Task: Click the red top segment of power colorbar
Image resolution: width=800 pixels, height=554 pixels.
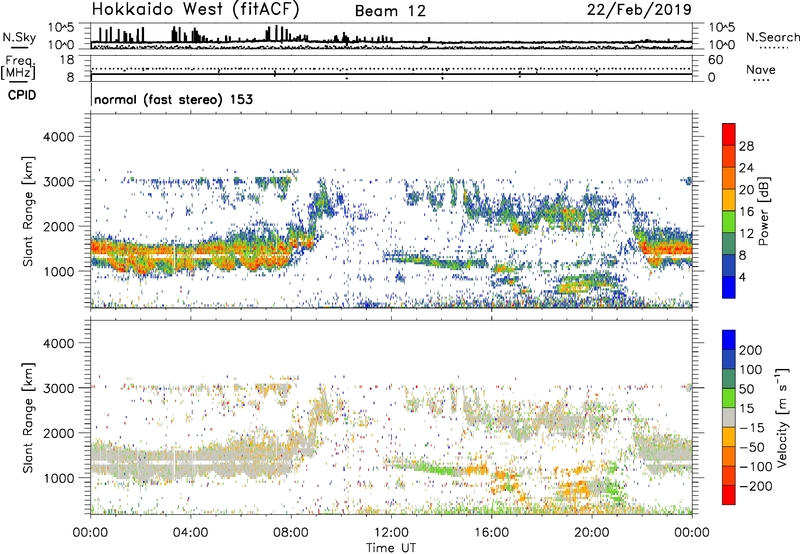Action: click(729, 135)
